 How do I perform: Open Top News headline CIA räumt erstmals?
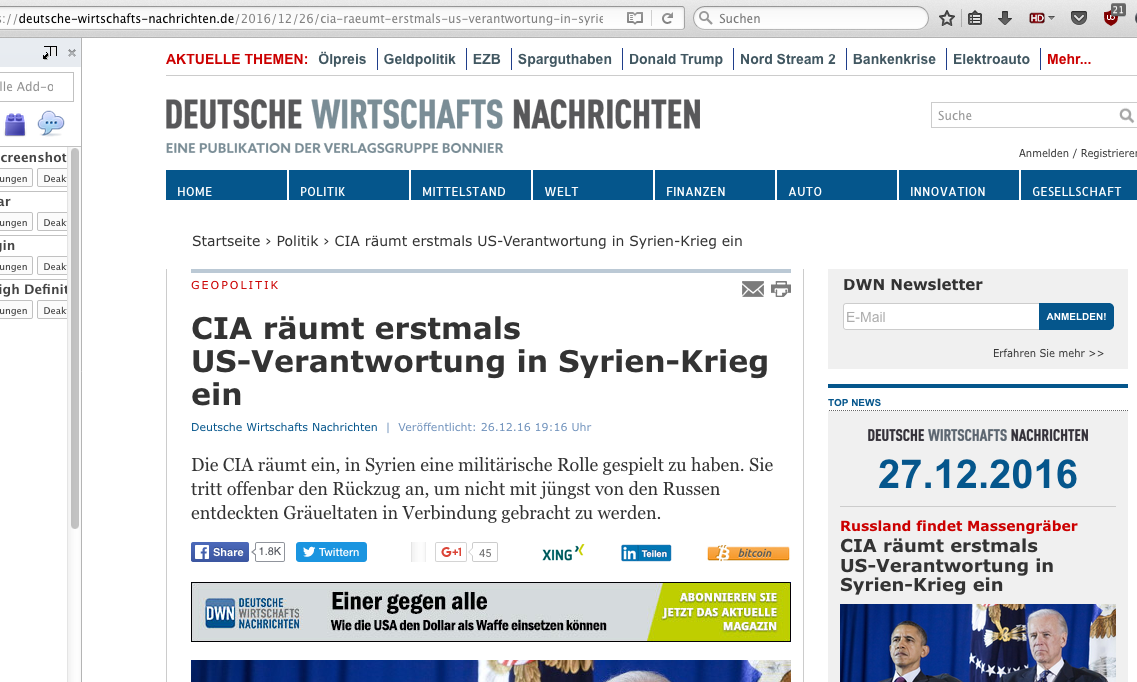(x=946, y=565)
